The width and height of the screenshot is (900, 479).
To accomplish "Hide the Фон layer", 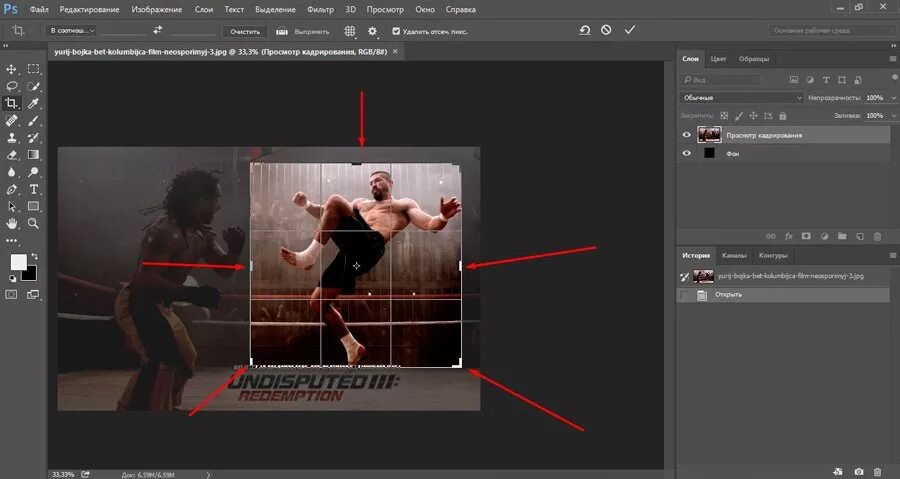I will [686, 153].
